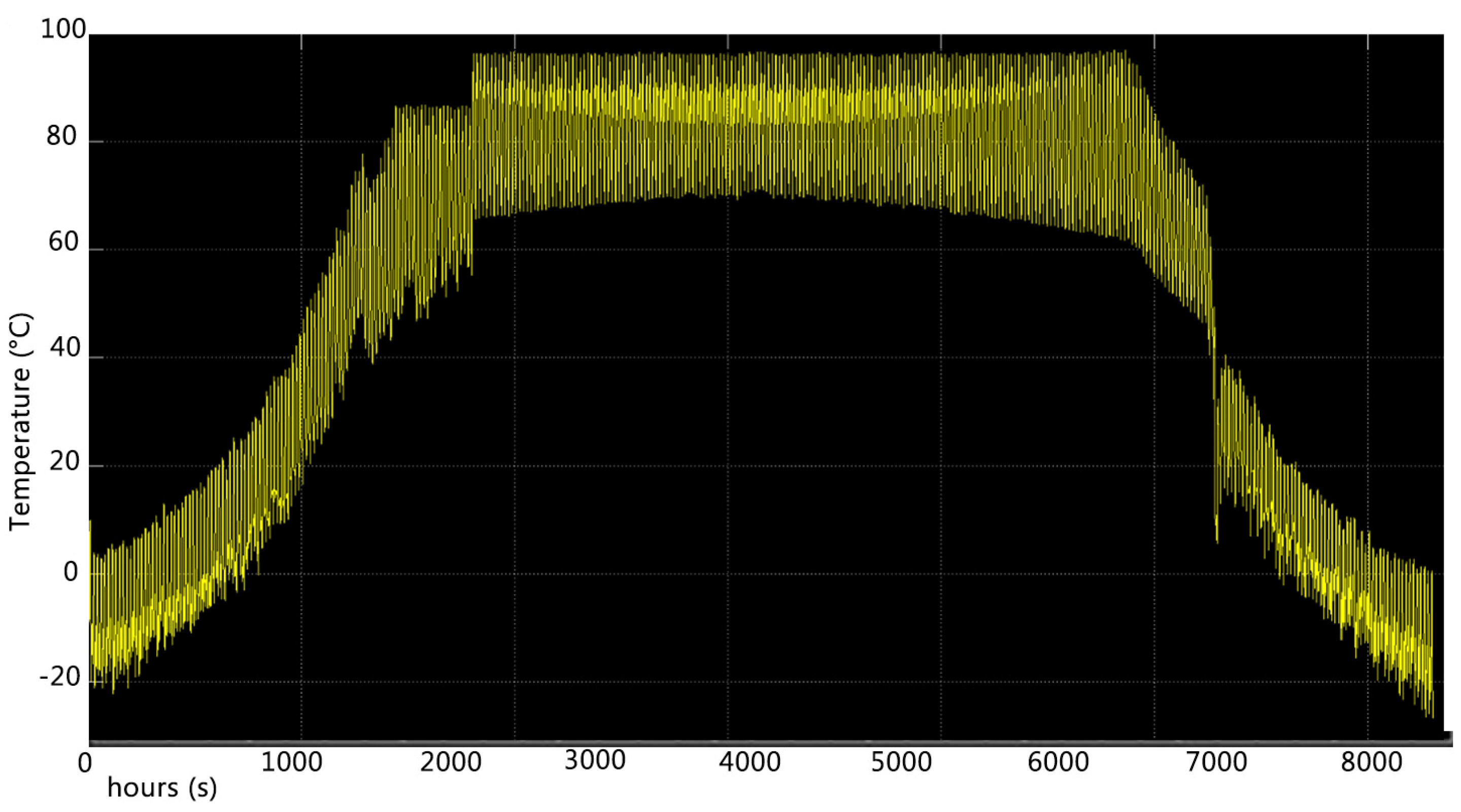
Task: Click the 6000 tick label on x-axis
Action: coord(1058,763)
